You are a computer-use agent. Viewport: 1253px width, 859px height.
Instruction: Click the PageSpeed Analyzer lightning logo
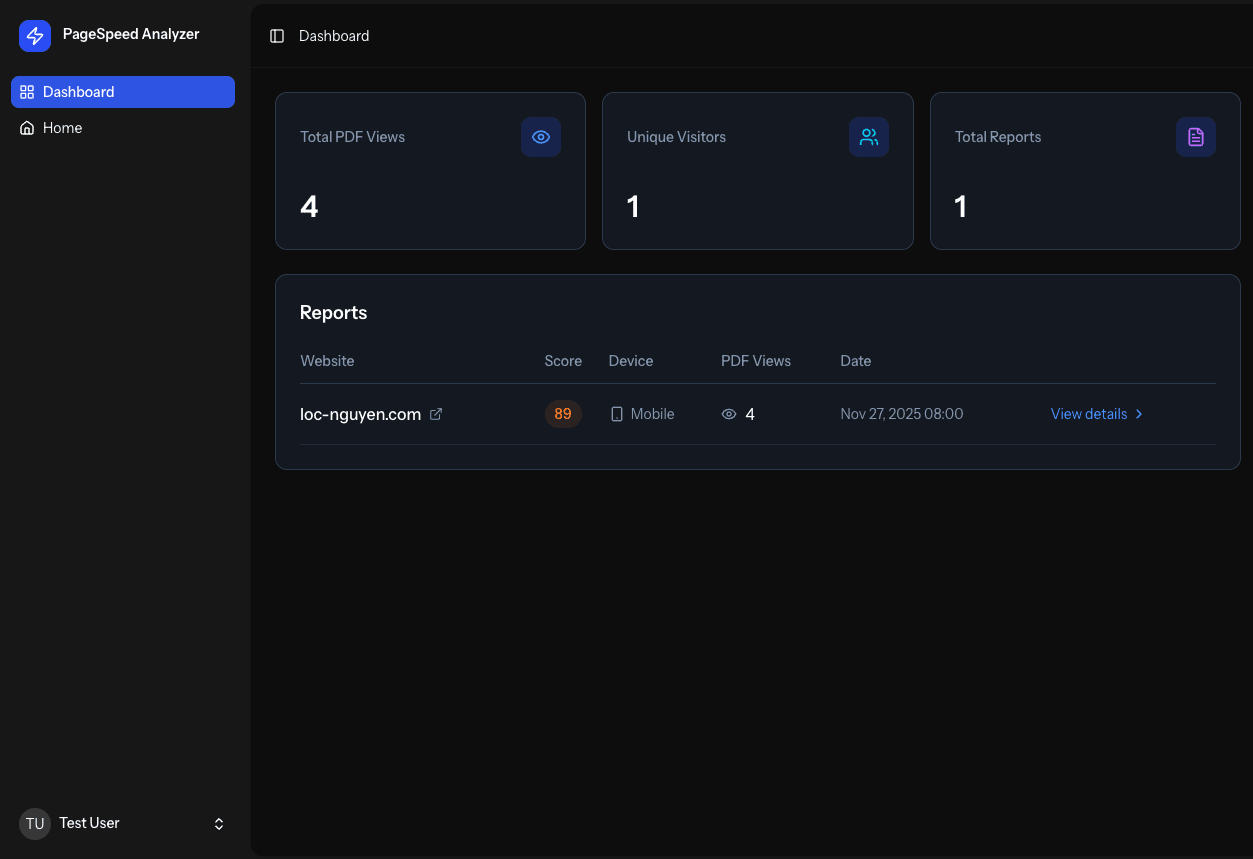pyautogui.click(x=34, y=35)
